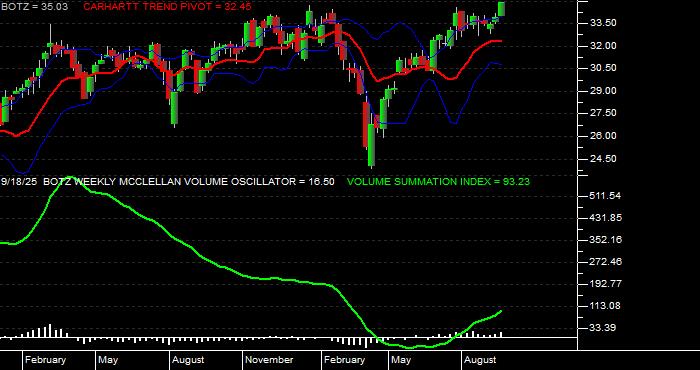Click the 32.00 price axis value
The width and height of the screenshot is (700, 370).
tap(604, 46)
